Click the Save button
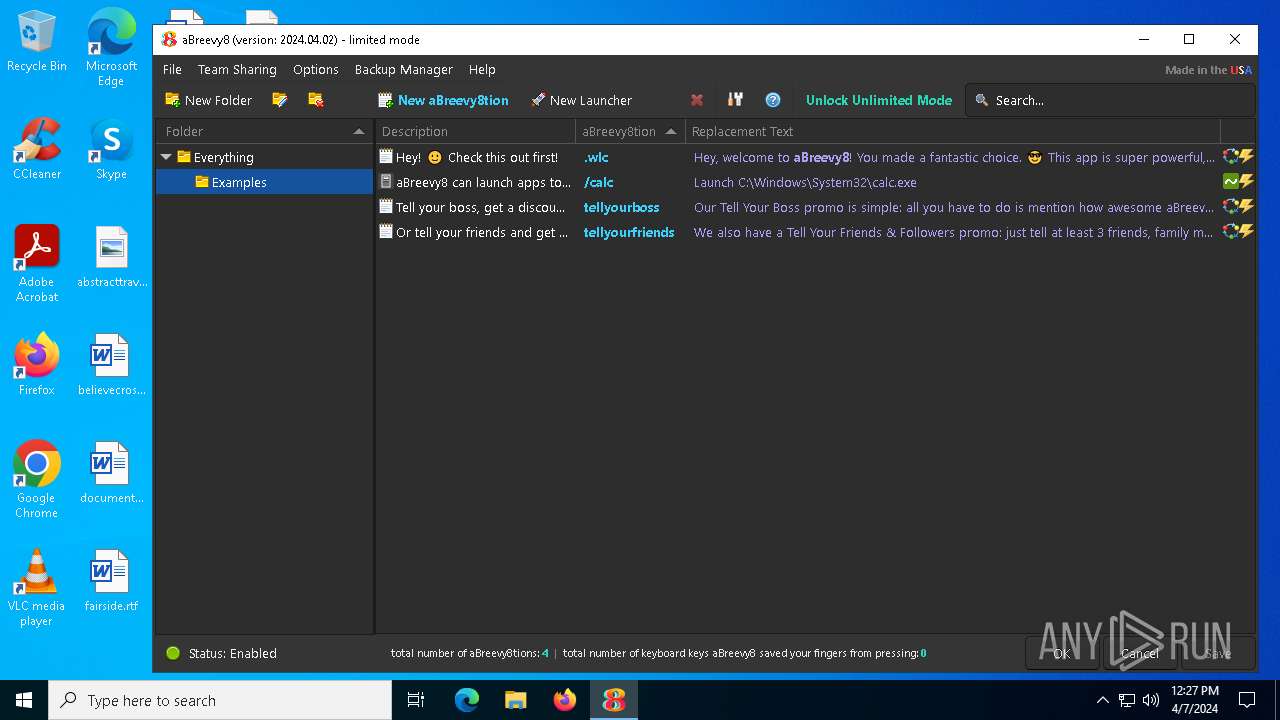Screen dimensions: 1280x720 click(x=1218, y=653)
